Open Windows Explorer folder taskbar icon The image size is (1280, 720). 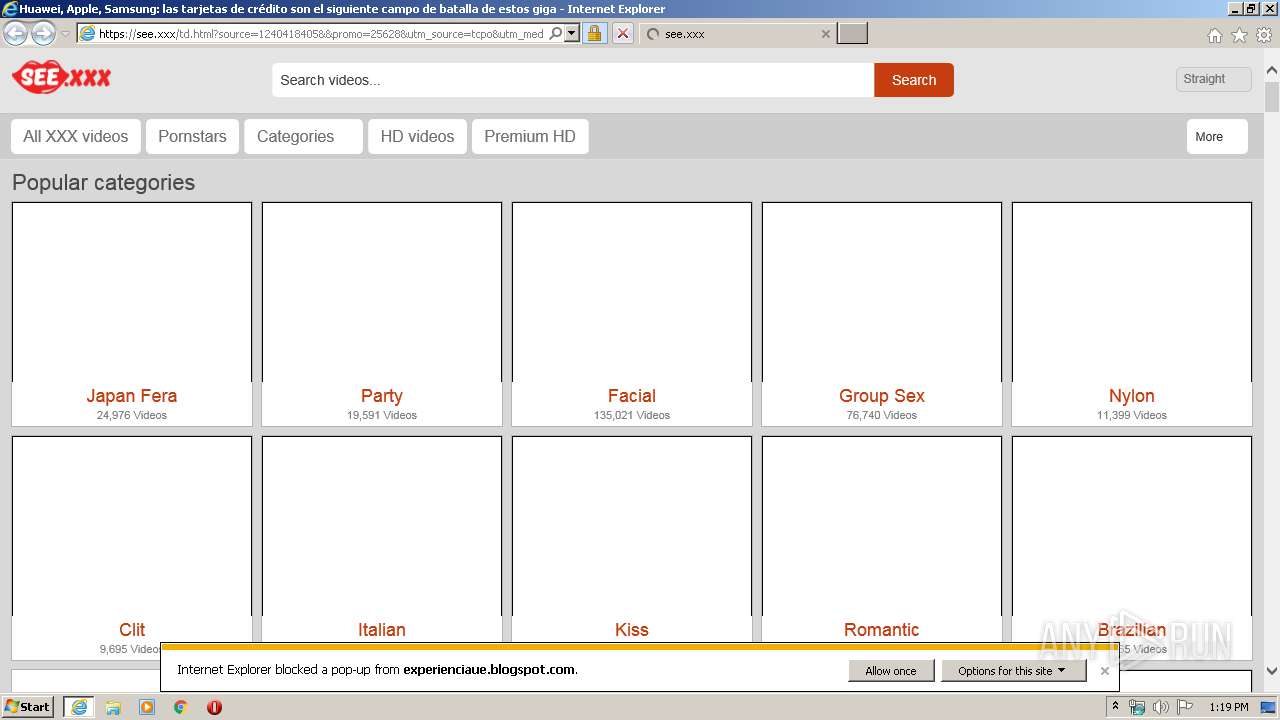[113, 707]
